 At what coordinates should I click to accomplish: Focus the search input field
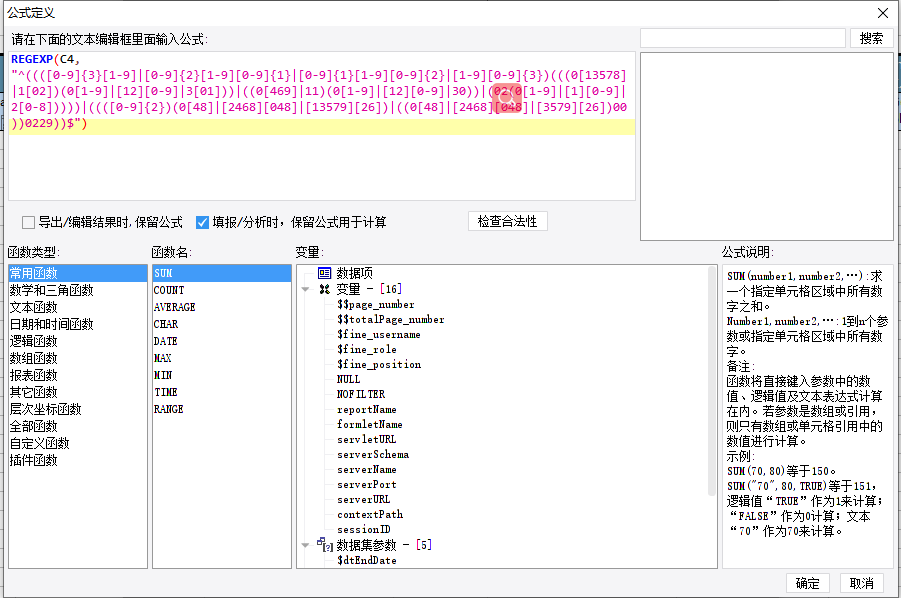pyautogui.click(x=742, y=38)
